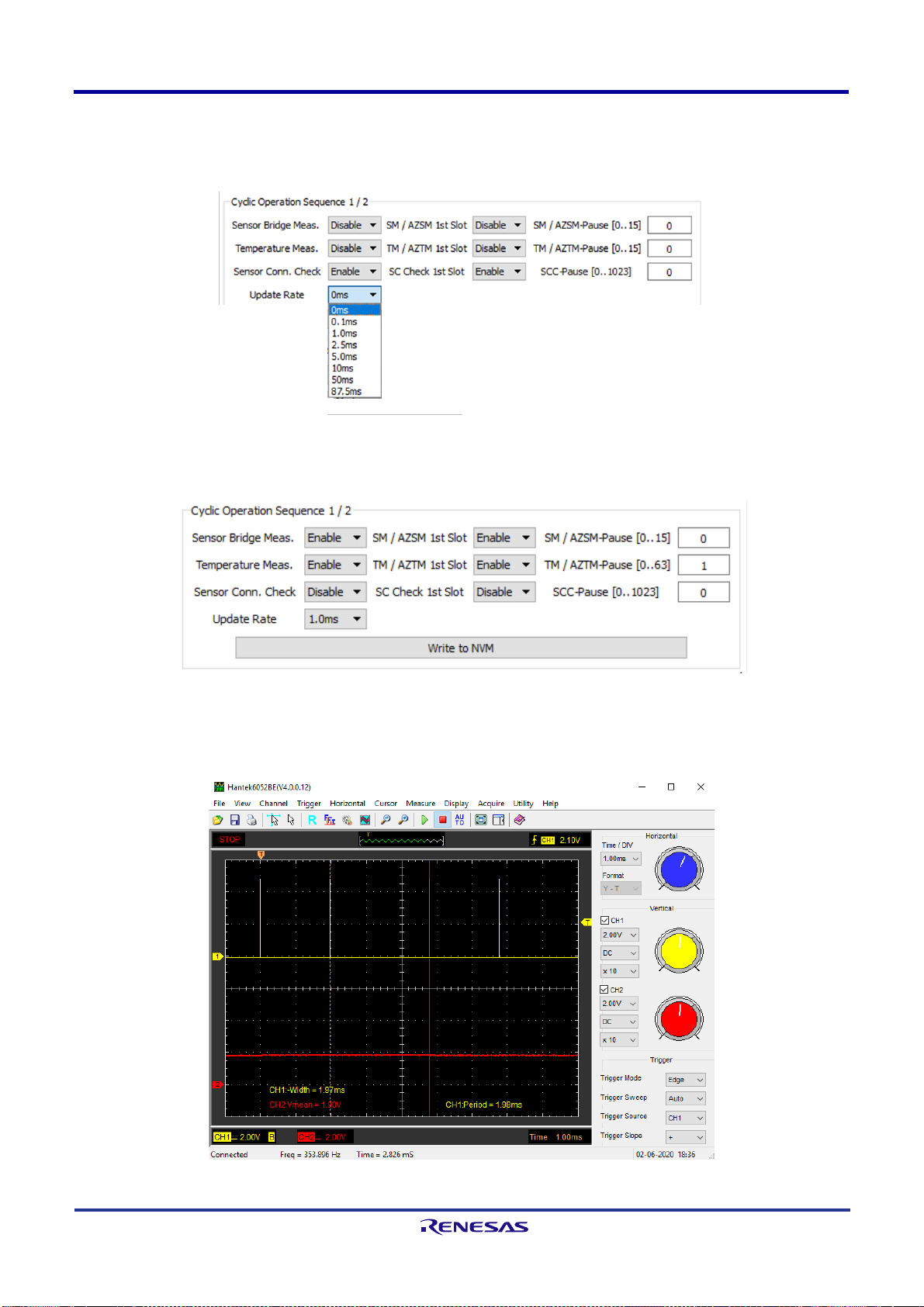
Task: Run the AUTO setup toolbar icon
Action: tap(460, 820)
